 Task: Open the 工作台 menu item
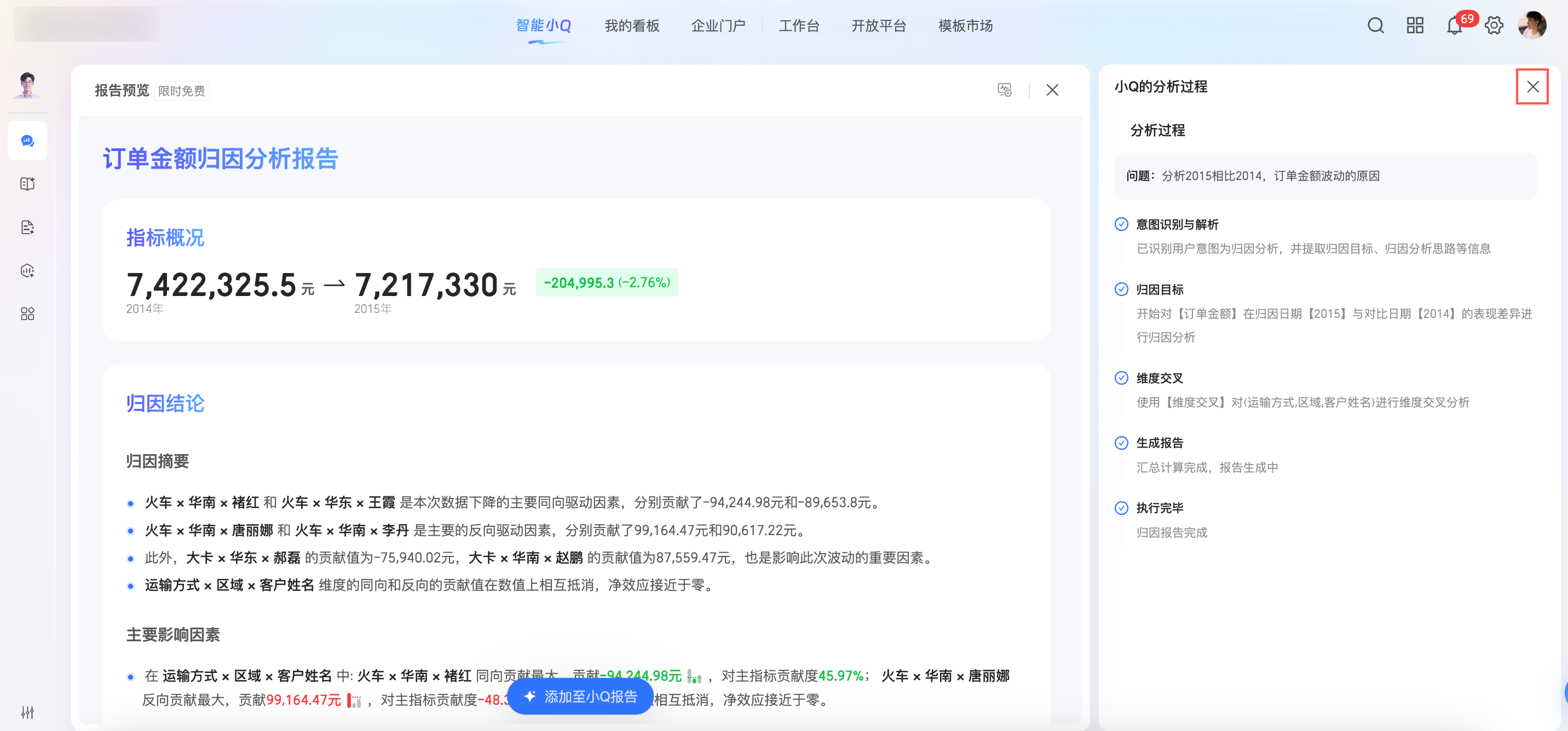click(x=799, y=26)
